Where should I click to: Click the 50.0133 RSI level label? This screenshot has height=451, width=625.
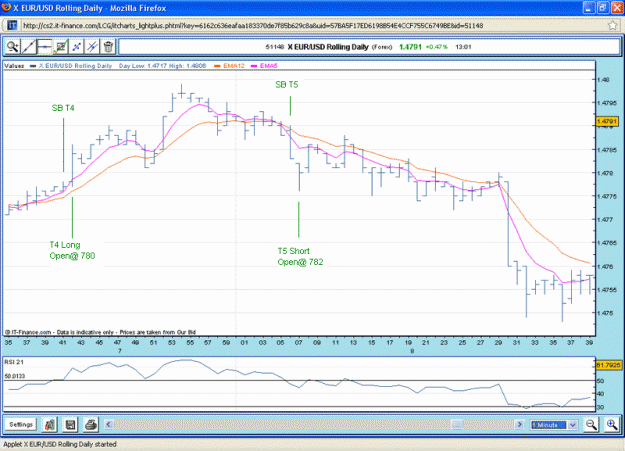[x=14, y=376]
